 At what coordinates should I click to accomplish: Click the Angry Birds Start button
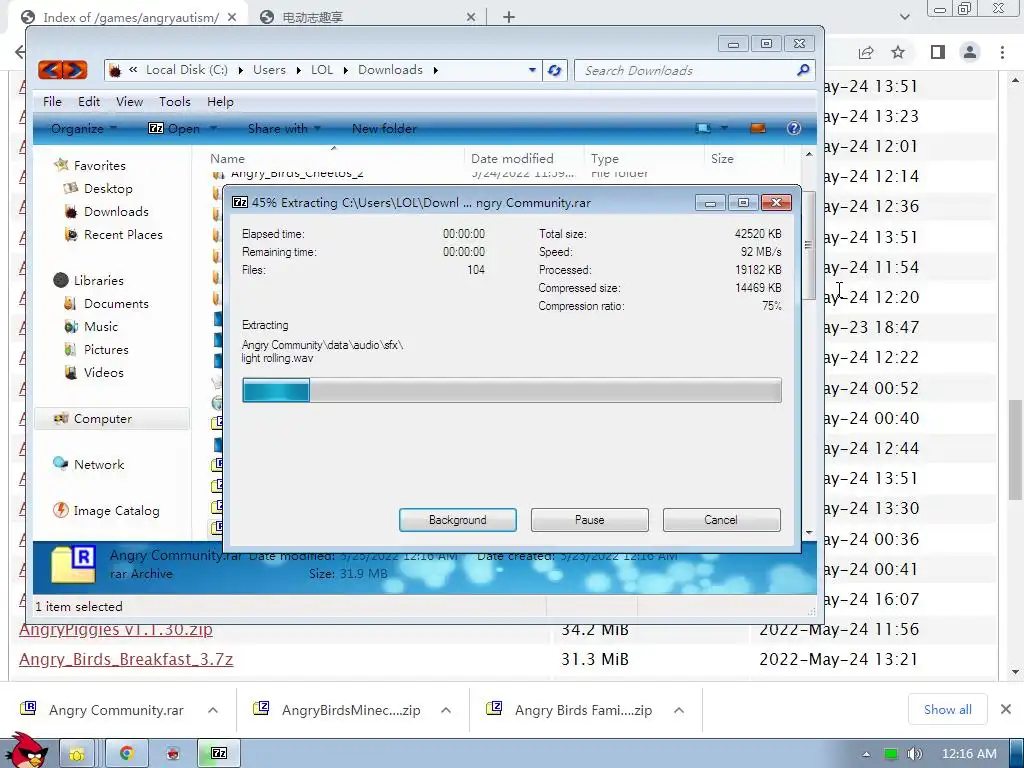tap(26, 751)
